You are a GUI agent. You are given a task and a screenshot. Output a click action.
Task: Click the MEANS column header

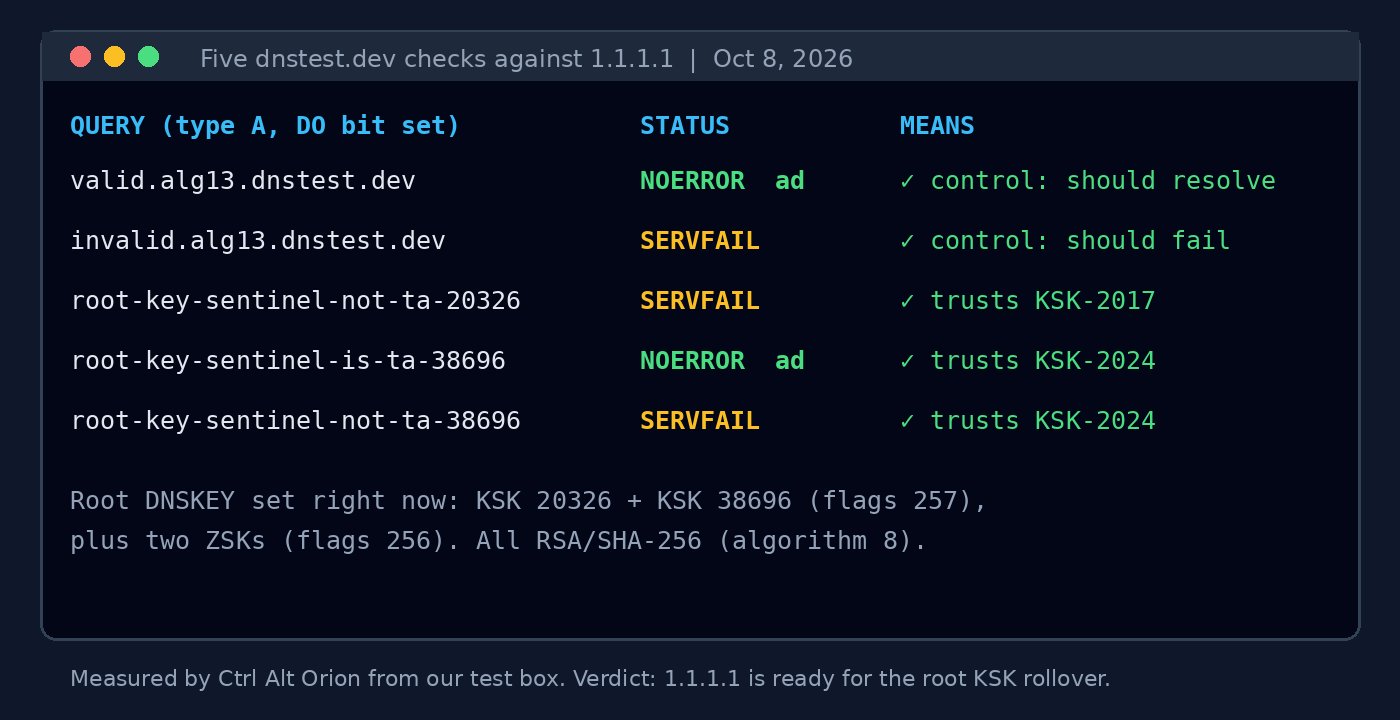point(937,126)
